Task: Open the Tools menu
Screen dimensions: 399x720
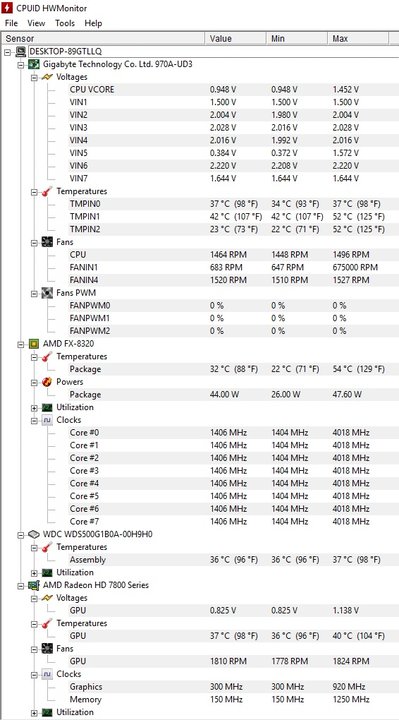Action: (x=65, y=23)
